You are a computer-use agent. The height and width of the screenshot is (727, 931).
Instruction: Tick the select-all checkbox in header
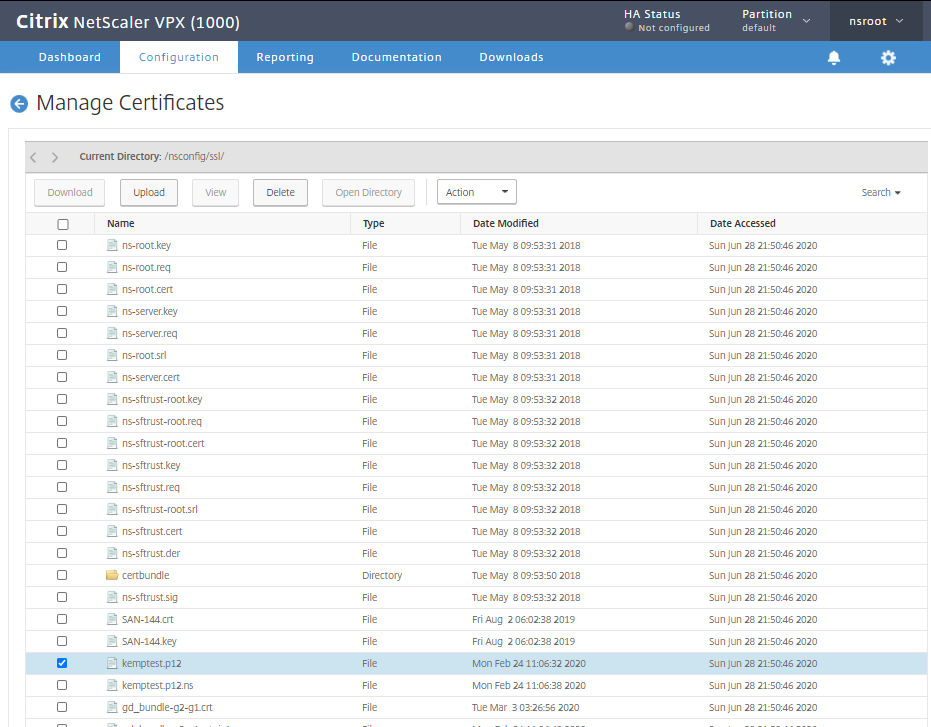[x=62, y=224]
